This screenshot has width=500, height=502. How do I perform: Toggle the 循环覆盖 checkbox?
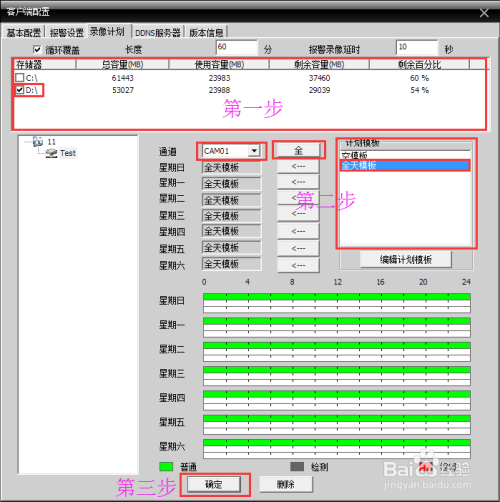pyautogui.click(x=37, y=50)
